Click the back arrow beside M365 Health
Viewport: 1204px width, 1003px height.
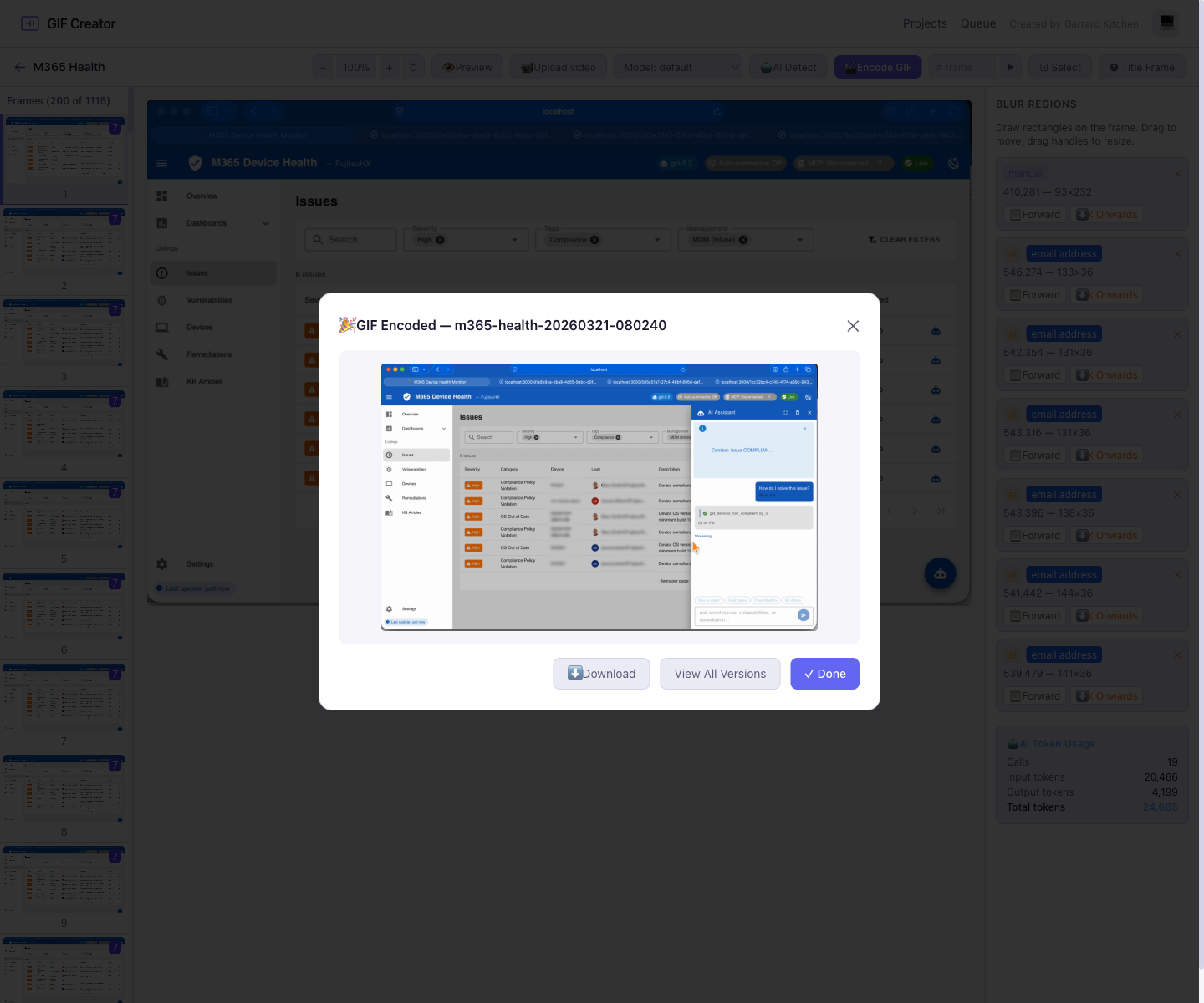point(20,67)
